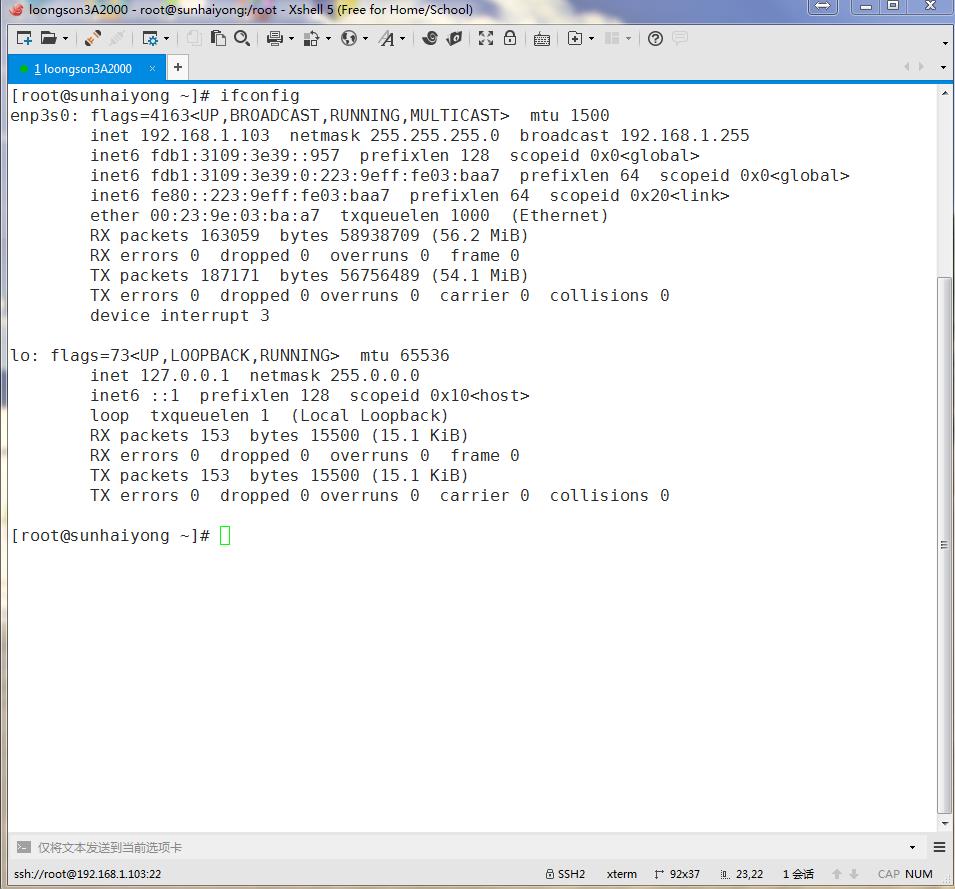Click the xterm status bar entry

coord(622,874)
